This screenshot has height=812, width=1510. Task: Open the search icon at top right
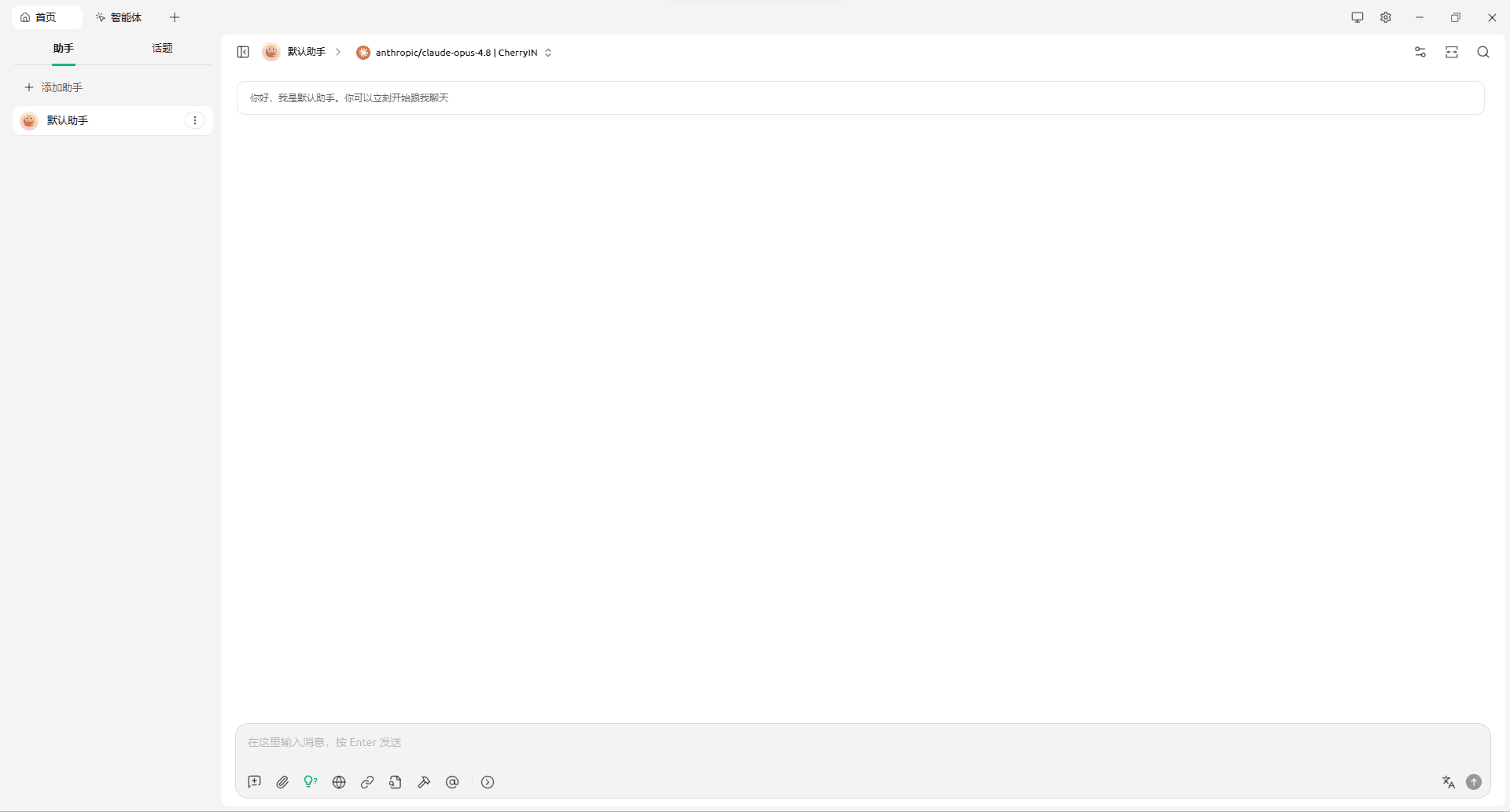[x=1483, y=52]
